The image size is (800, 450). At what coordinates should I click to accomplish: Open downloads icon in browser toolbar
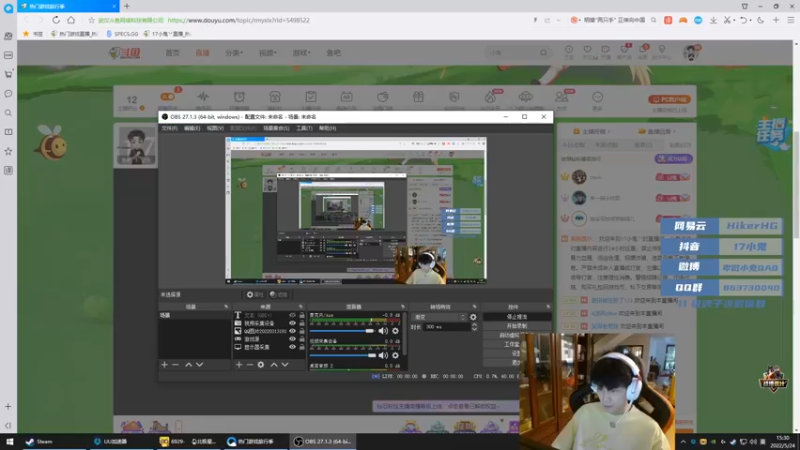click(x=713, y=20)
